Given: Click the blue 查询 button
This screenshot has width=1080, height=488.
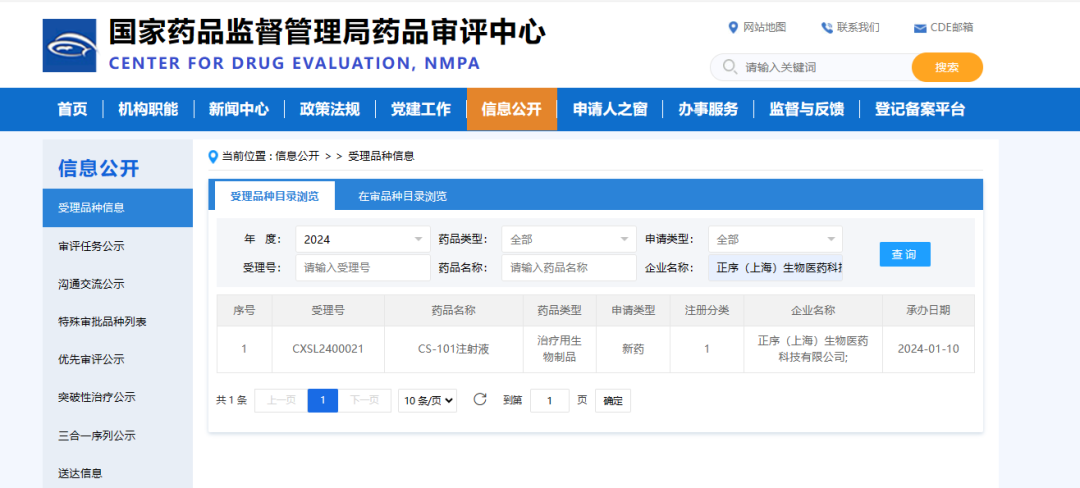Looking at the screenshot, I should pos(904,254).
